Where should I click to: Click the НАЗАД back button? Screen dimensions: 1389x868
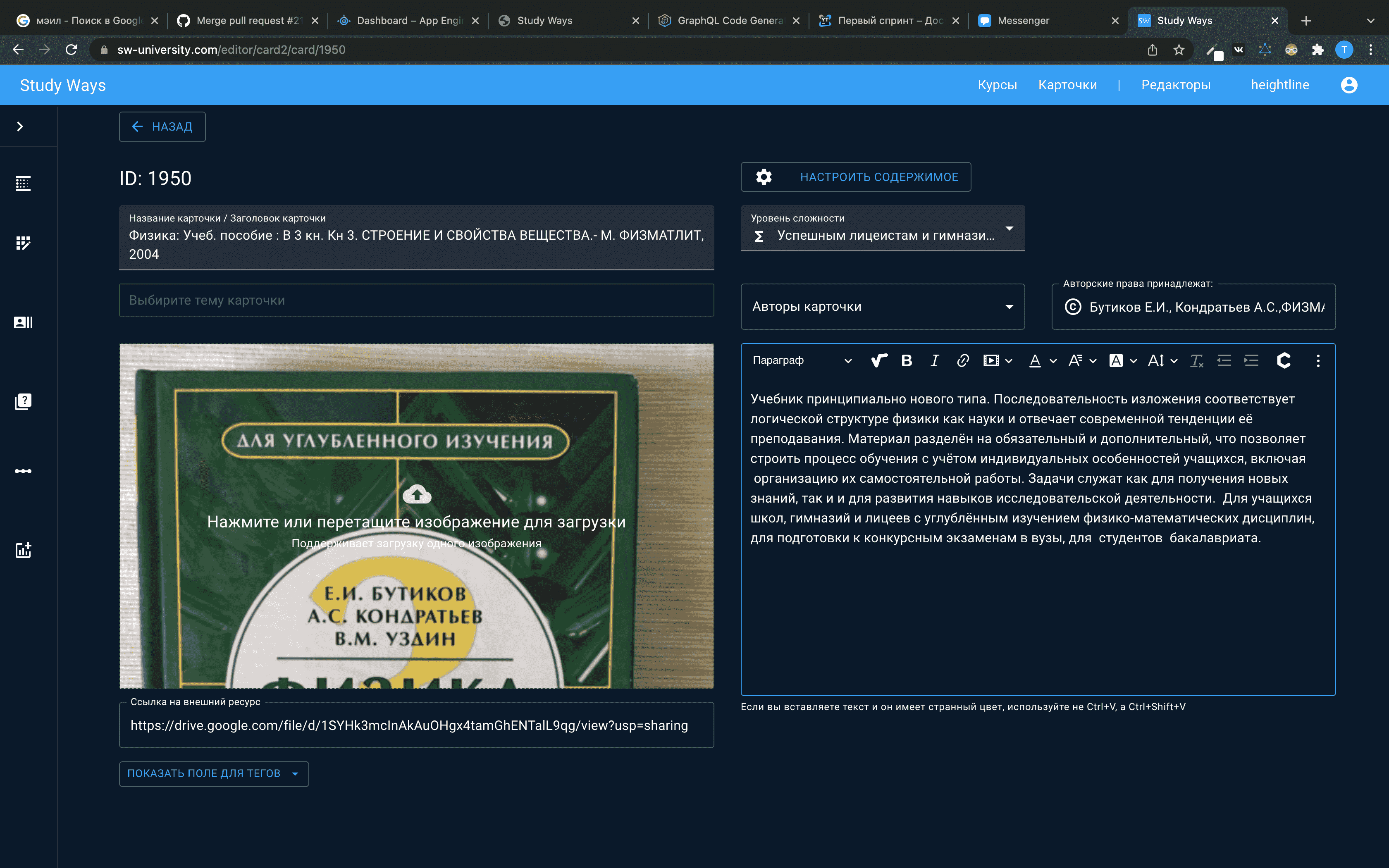(162, 126)
